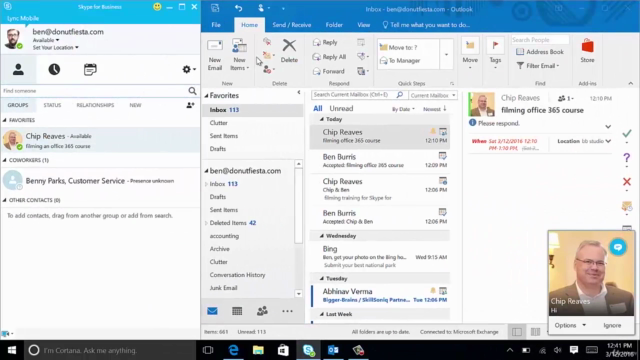Open By Date arrangement dropdown
The width and height of the screenshot is (640, 360).
pos(403,109)
